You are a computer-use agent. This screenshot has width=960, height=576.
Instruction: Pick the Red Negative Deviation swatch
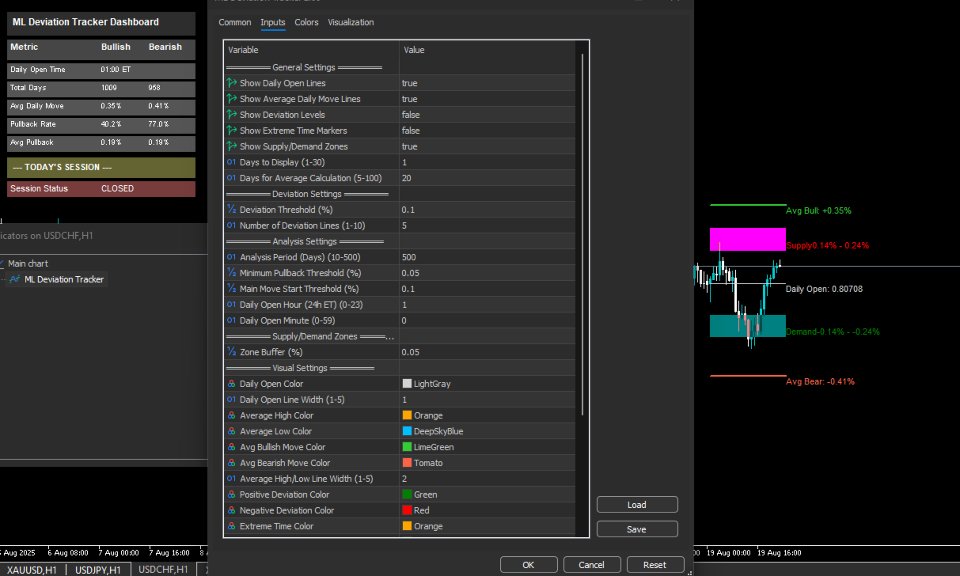click(407, 511)
